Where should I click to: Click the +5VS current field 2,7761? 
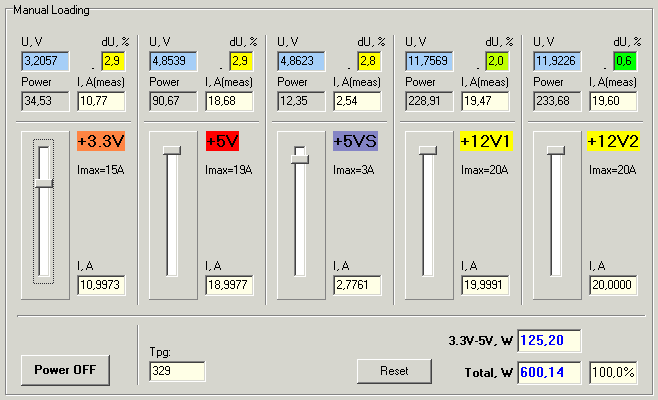click(x=357, y=285)
